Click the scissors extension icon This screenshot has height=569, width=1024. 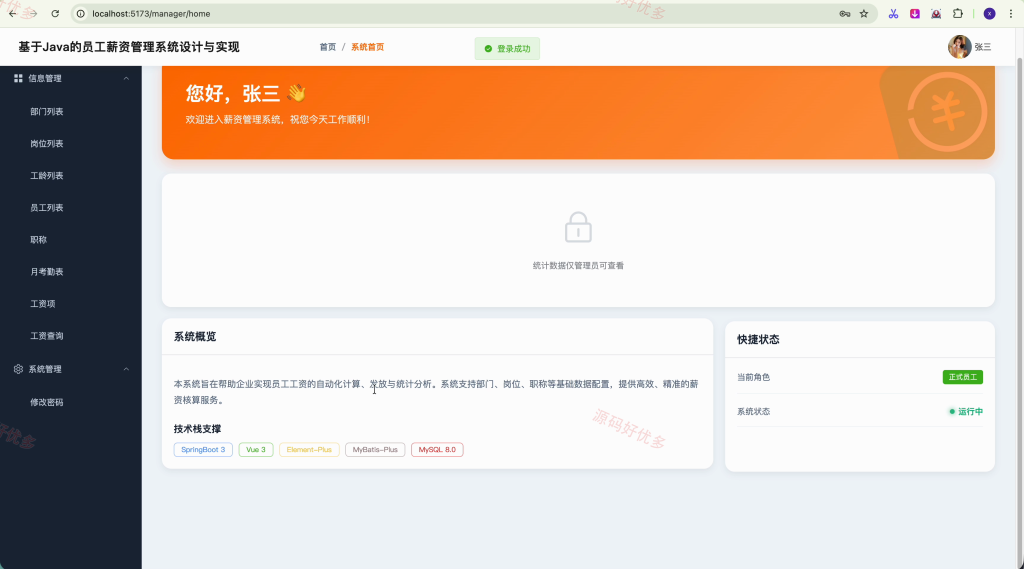pyautogui.click(x=893, y=14)
